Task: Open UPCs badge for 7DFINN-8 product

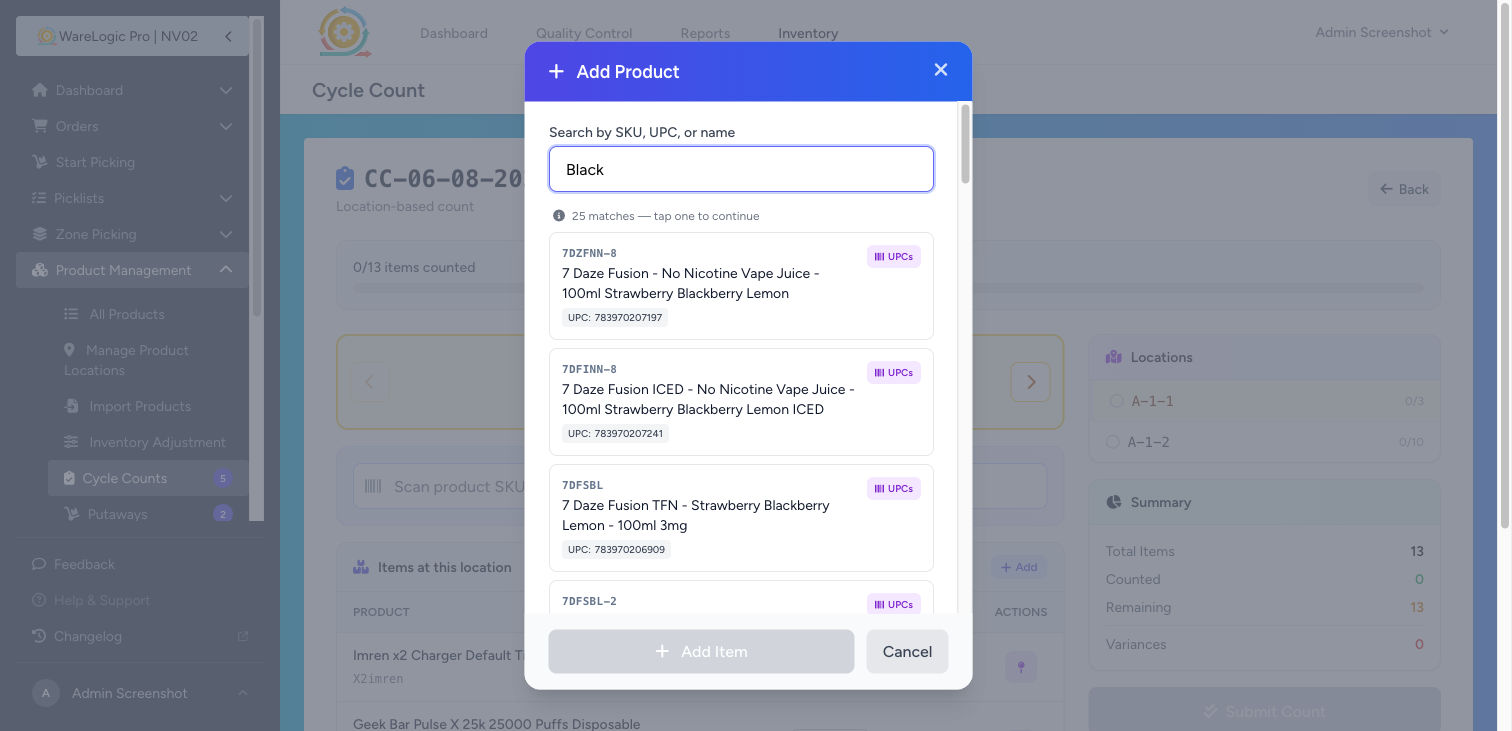Action: click(x=894, y=373)
